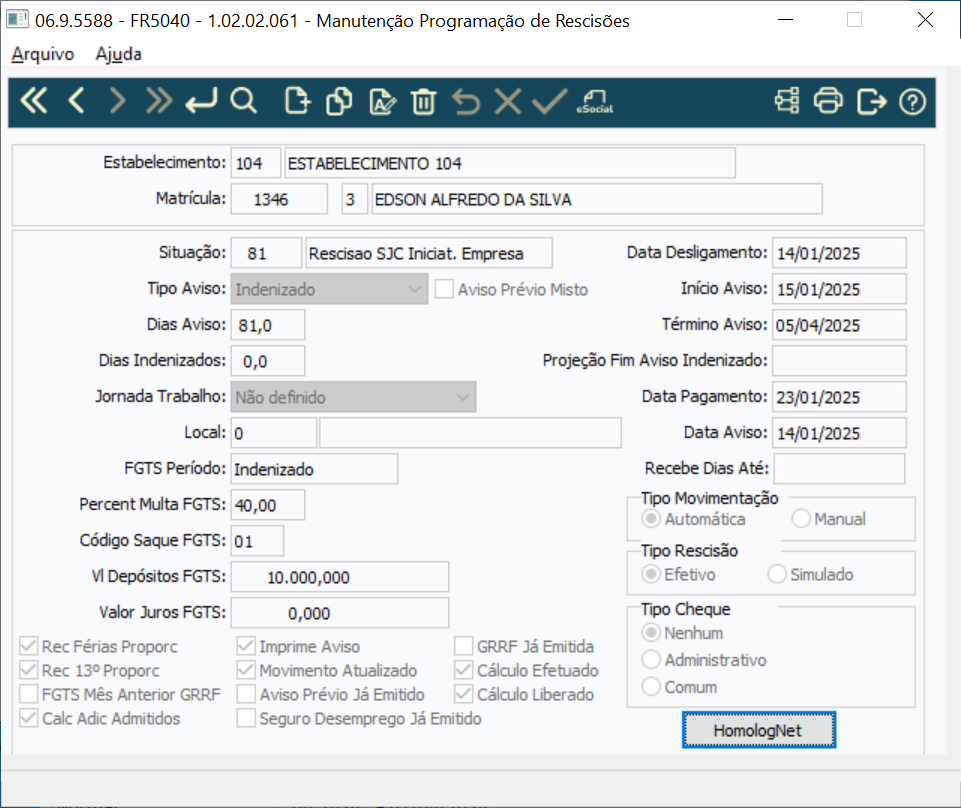Cancel with X icon in toolbar

pyautogui.click(x=507, y=101)
